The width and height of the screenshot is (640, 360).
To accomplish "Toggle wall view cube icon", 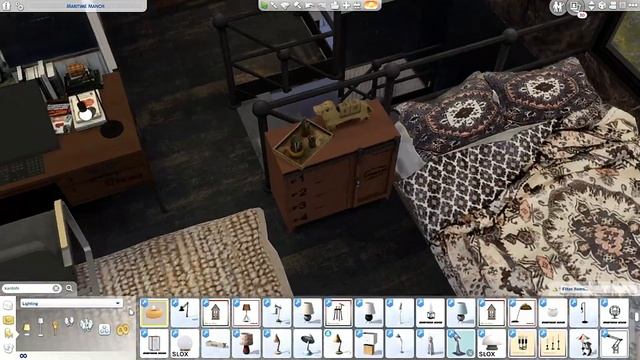I will point(602,6).
